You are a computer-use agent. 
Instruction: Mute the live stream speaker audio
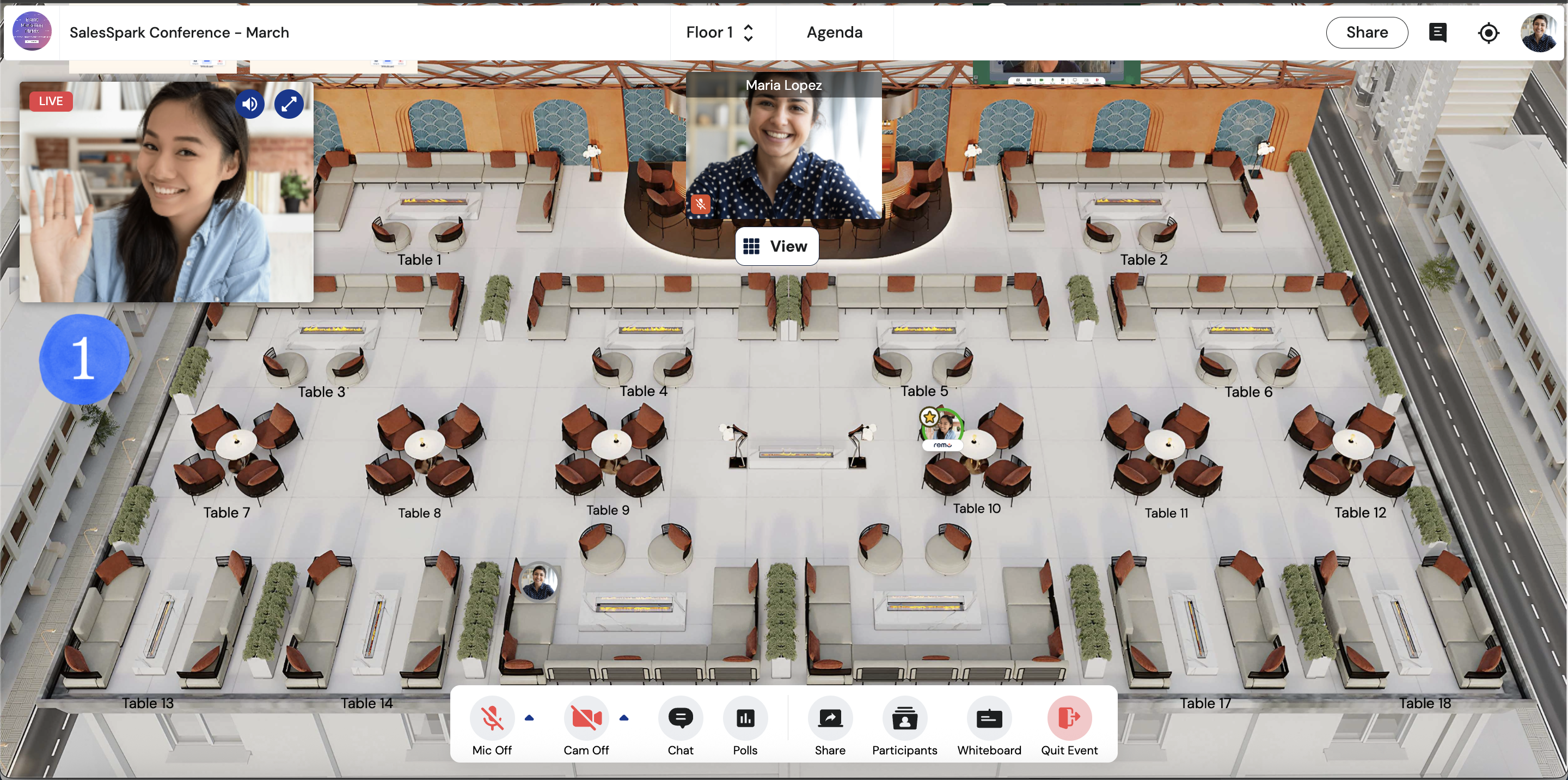249,104
